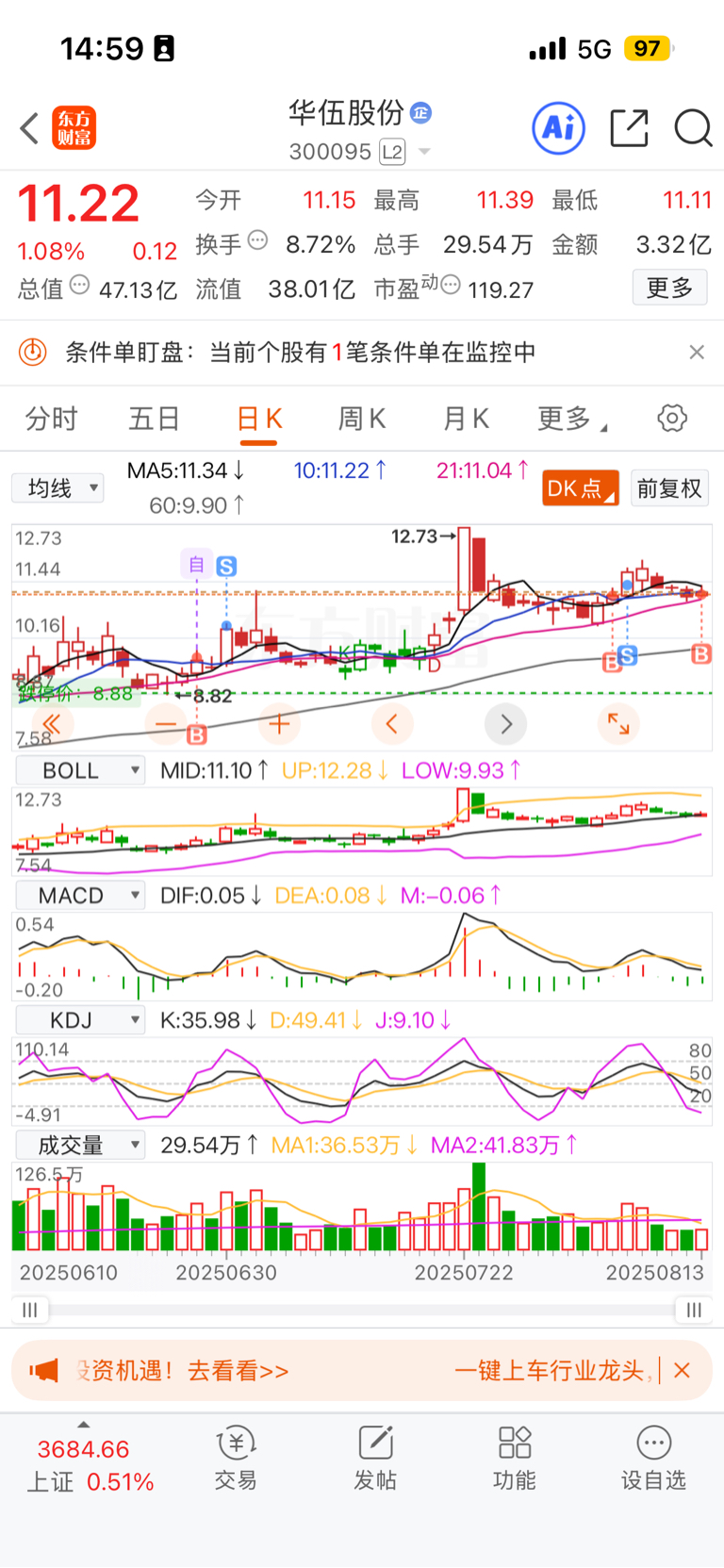Open the 去看看>> promo link
This screenshot has width=724, height=1568.
point(239,1371)
